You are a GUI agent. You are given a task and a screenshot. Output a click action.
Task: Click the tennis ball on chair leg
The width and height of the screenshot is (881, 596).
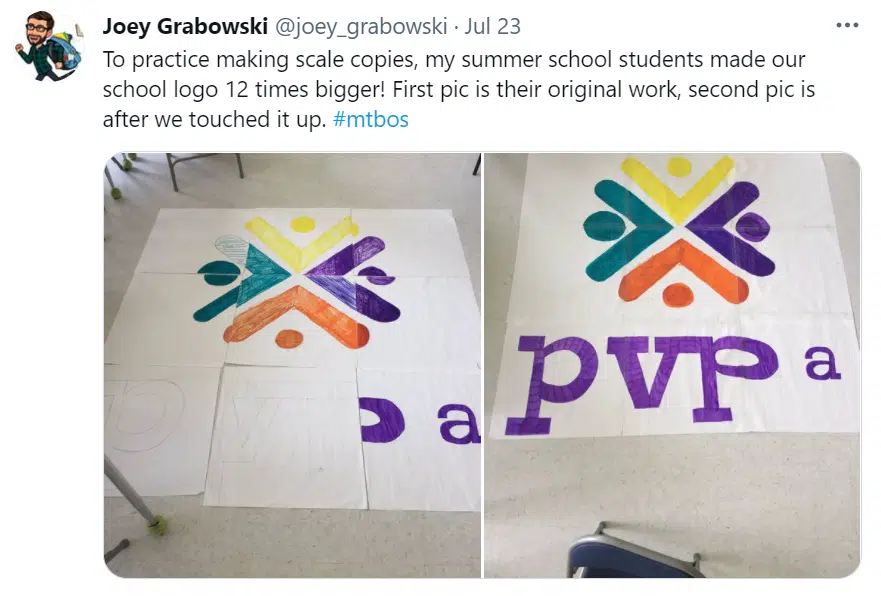pos(156,525)
